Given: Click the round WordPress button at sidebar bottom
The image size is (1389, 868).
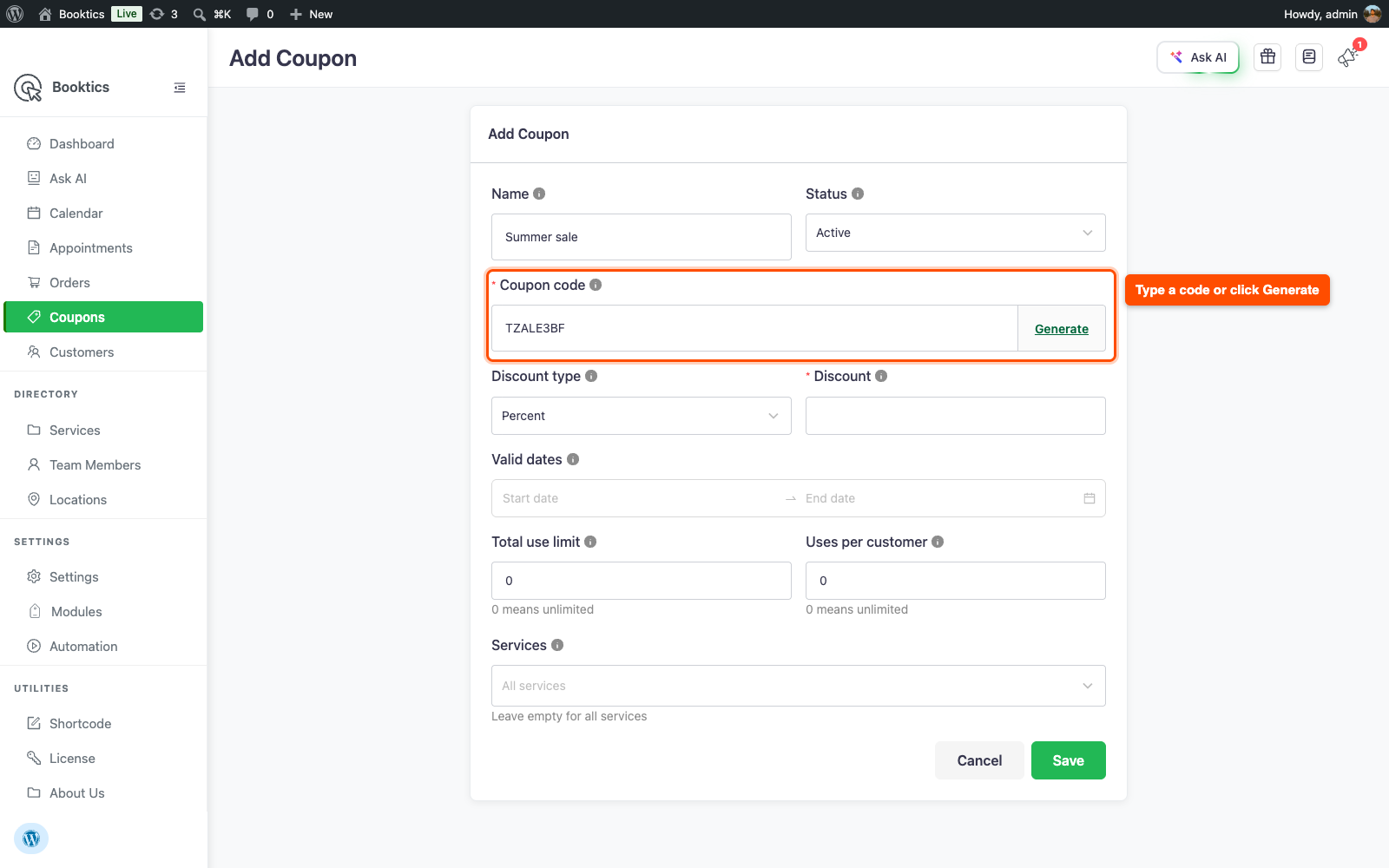Looking at the screenshot, I should pos(31,838).
